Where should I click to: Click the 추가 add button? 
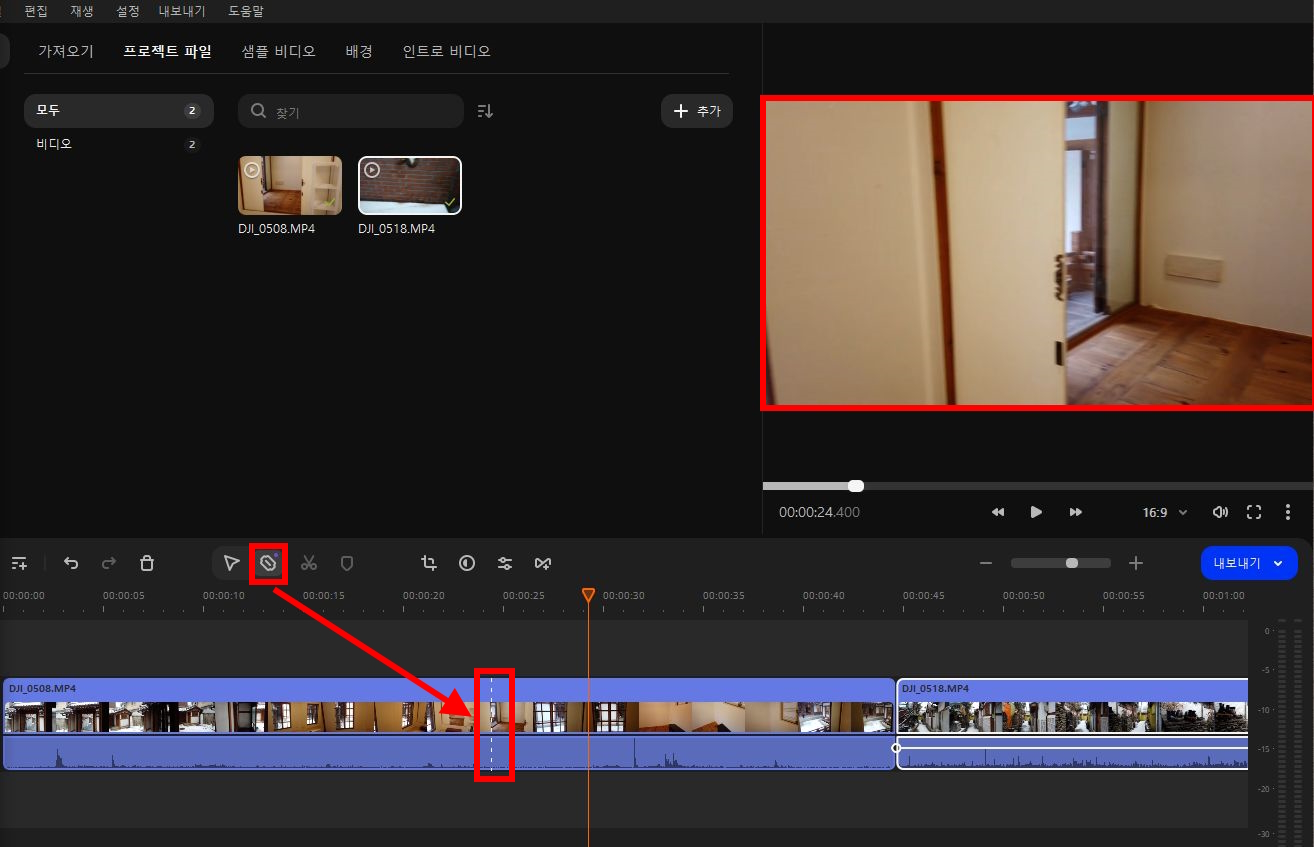click(697, 111)
